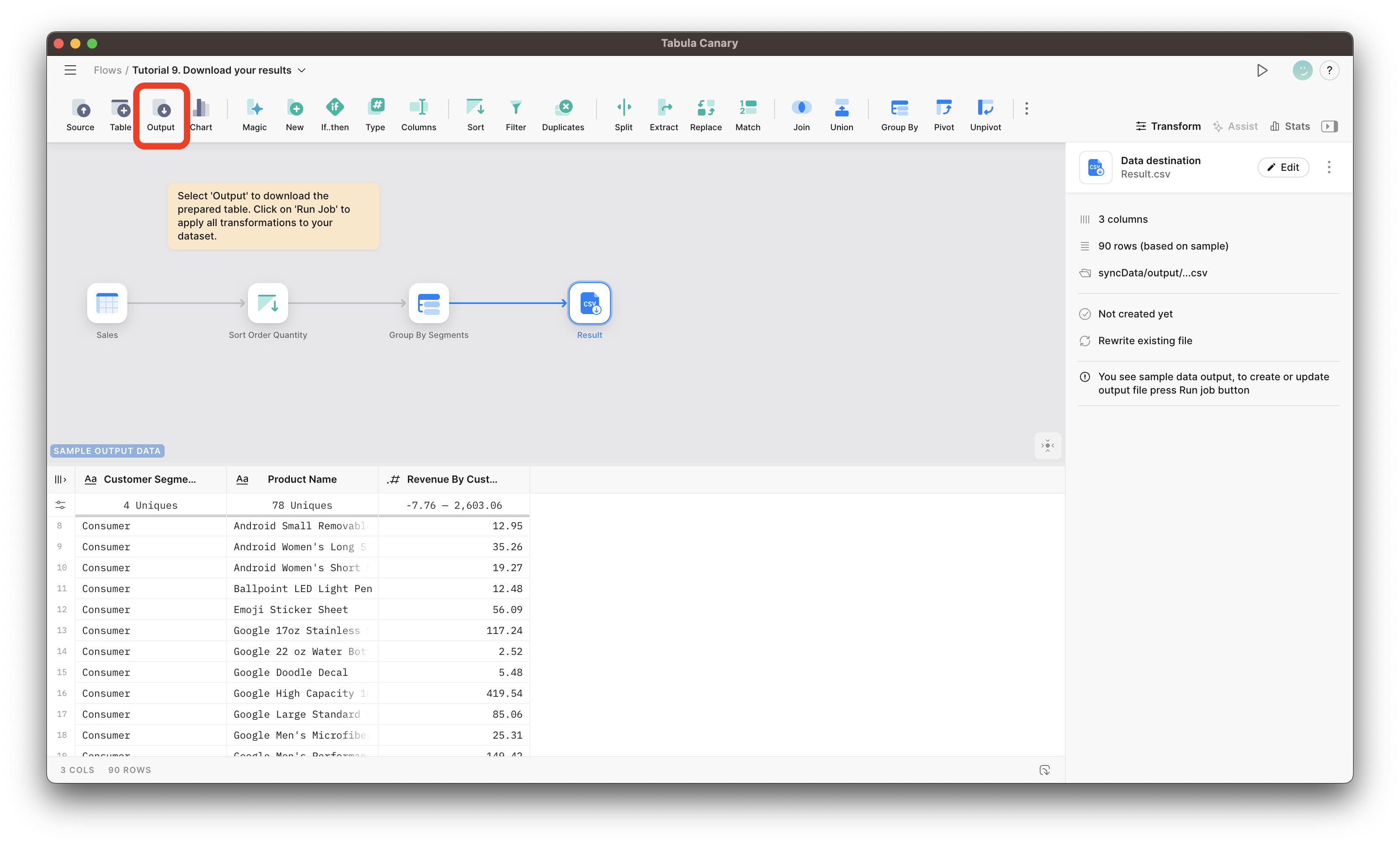Select the Duplicates removal tool
Image resolution: width=1400 pixels, height=845 pixels.
(x=563, y=108)
